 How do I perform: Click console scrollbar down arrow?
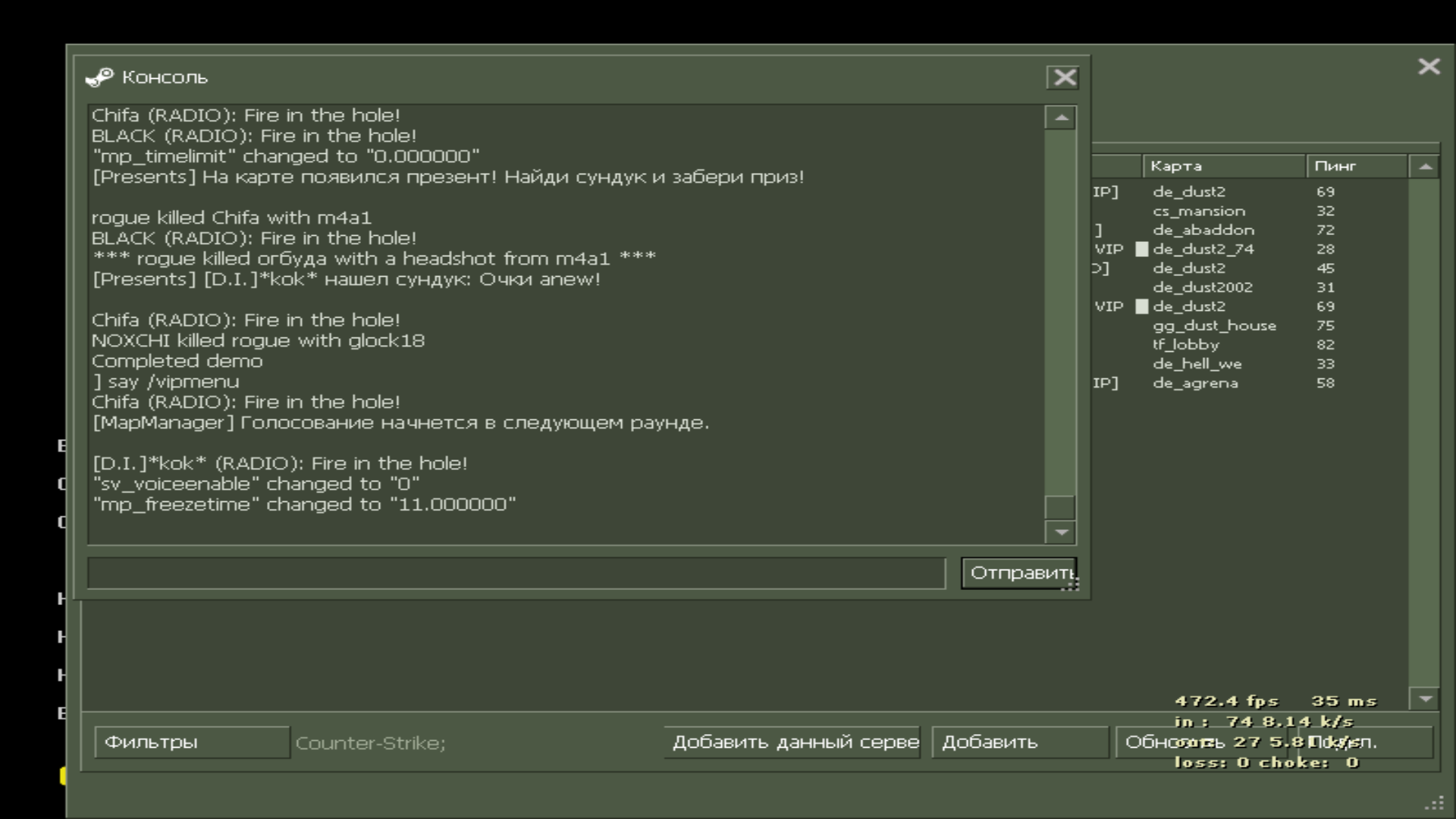click(1060, 532)
